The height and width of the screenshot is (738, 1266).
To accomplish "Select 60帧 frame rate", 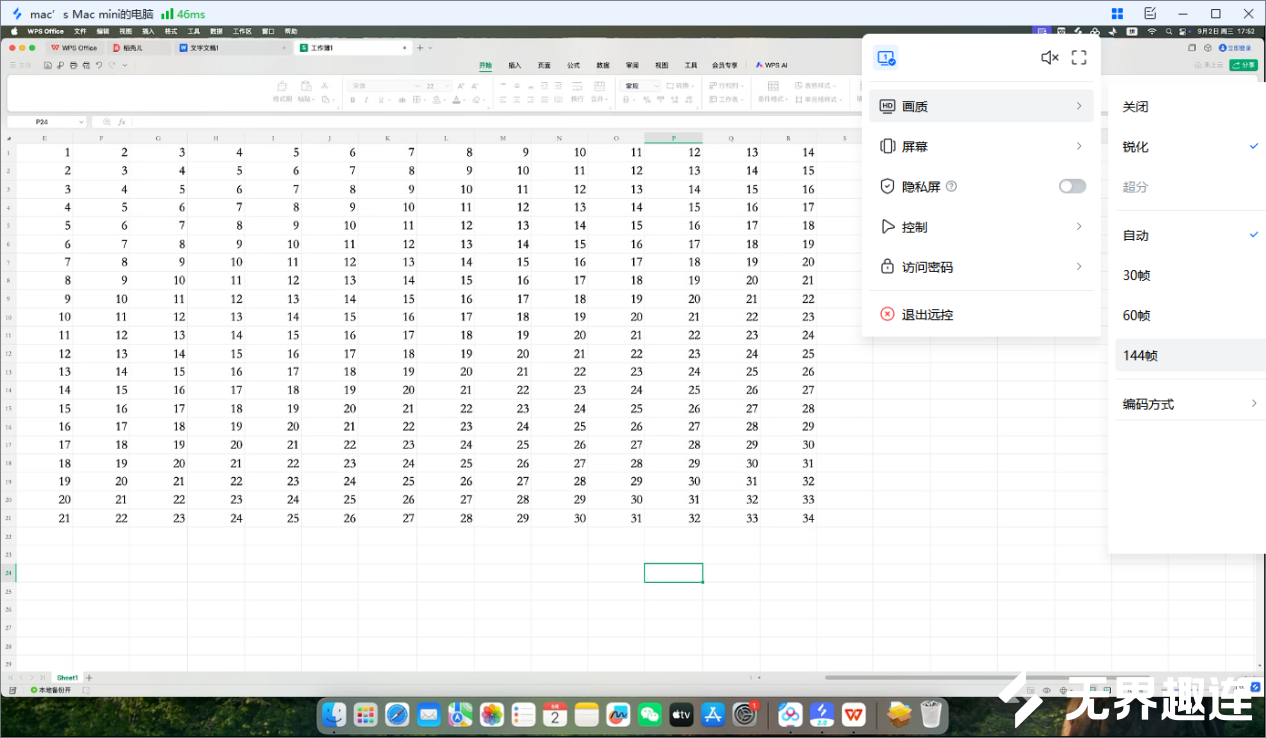I will point(1190,315).
